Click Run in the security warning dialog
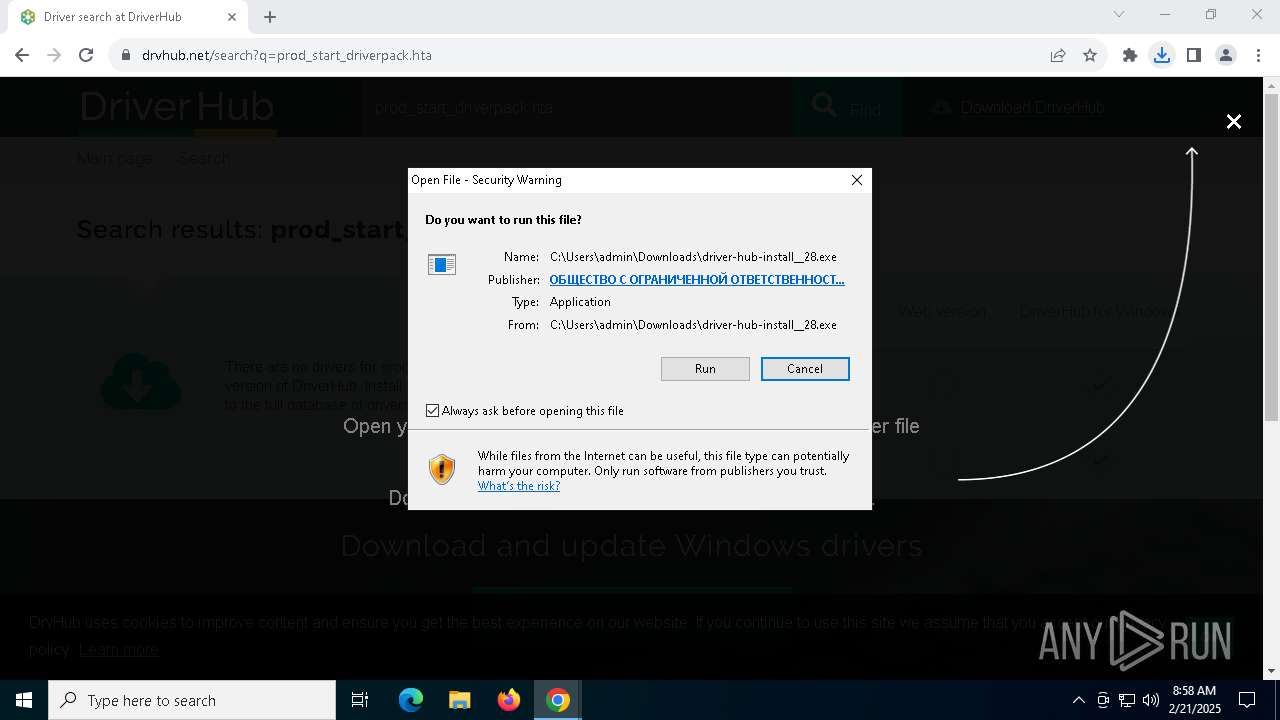The height and width of the screenshot is (720, 1280). (x=705, y=369)
